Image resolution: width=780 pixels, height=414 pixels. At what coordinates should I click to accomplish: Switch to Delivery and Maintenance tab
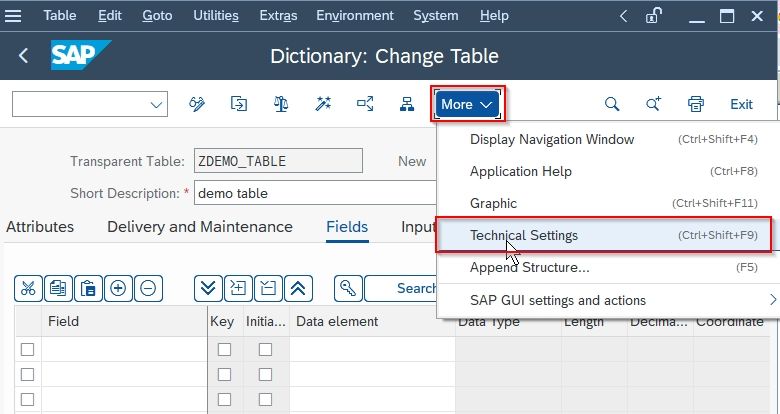coord(200,227)
